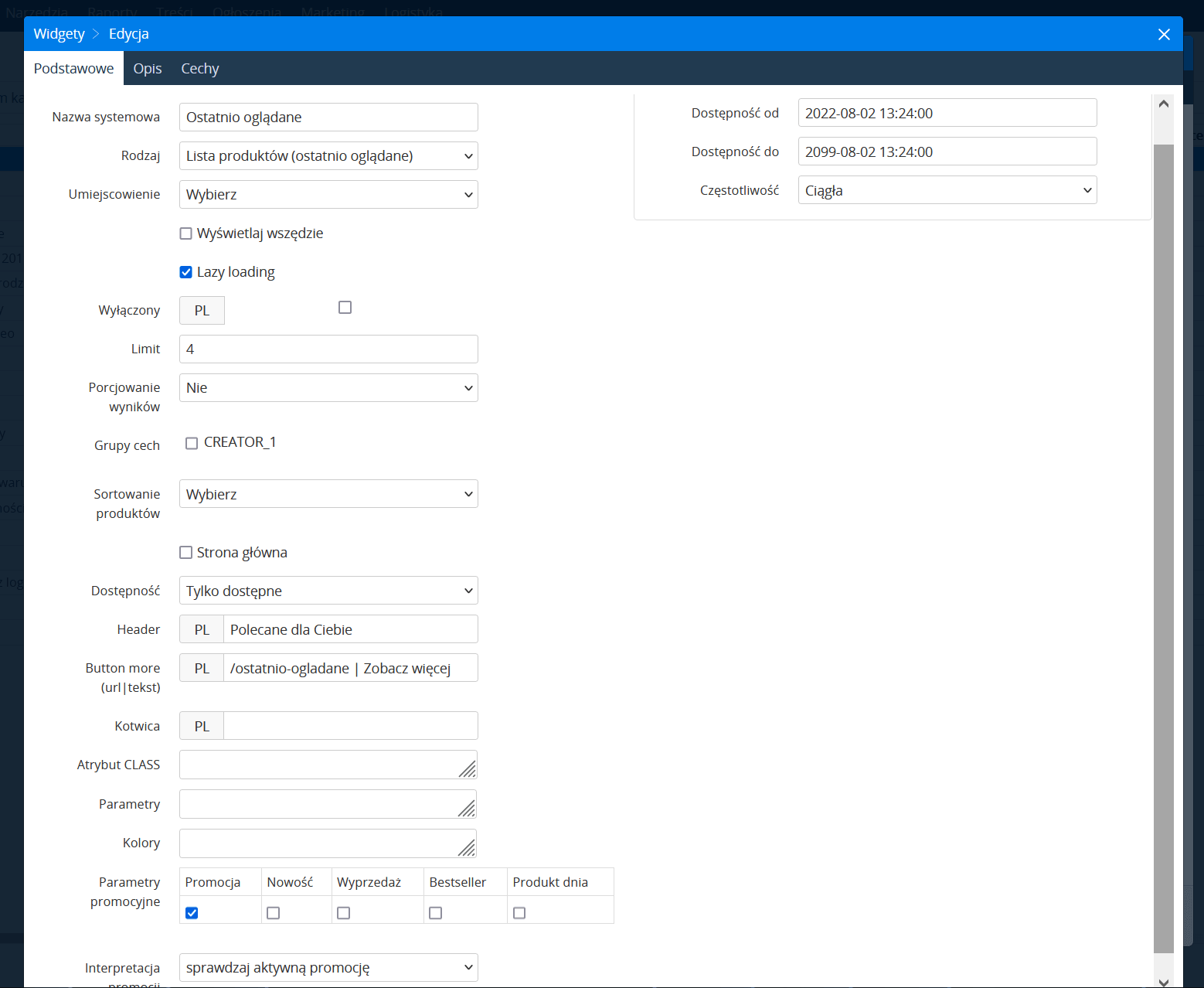The image size is (1204, 988).
Task: Enable the Strona główna checkbox
Action: 186,553
